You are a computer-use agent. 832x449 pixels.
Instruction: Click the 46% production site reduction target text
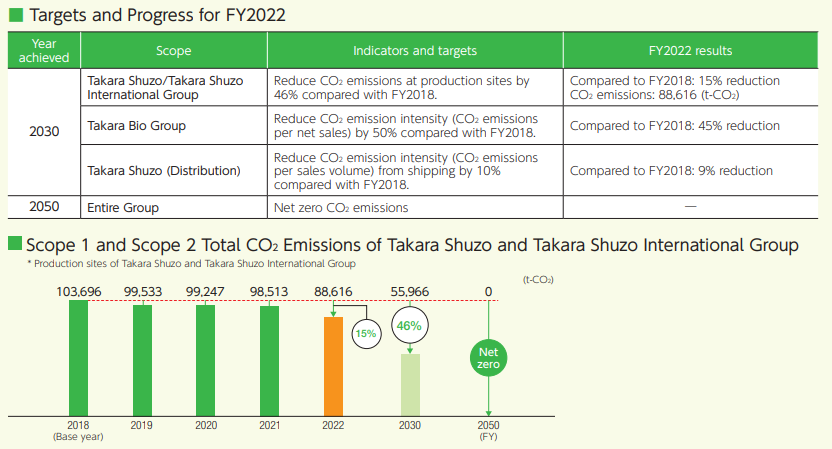(402, 88)
